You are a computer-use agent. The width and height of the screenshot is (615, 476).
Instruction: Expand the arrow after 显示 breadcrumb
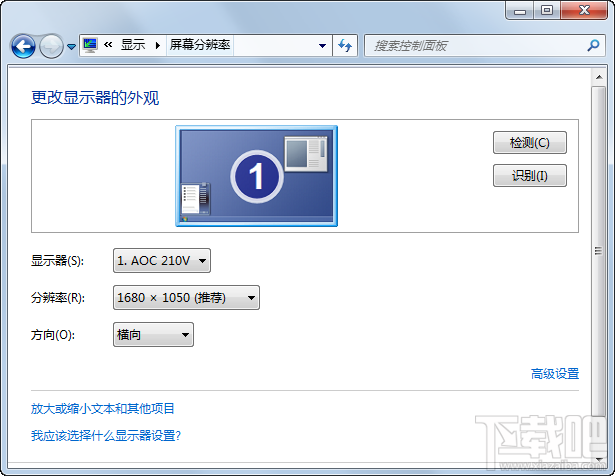158,45
